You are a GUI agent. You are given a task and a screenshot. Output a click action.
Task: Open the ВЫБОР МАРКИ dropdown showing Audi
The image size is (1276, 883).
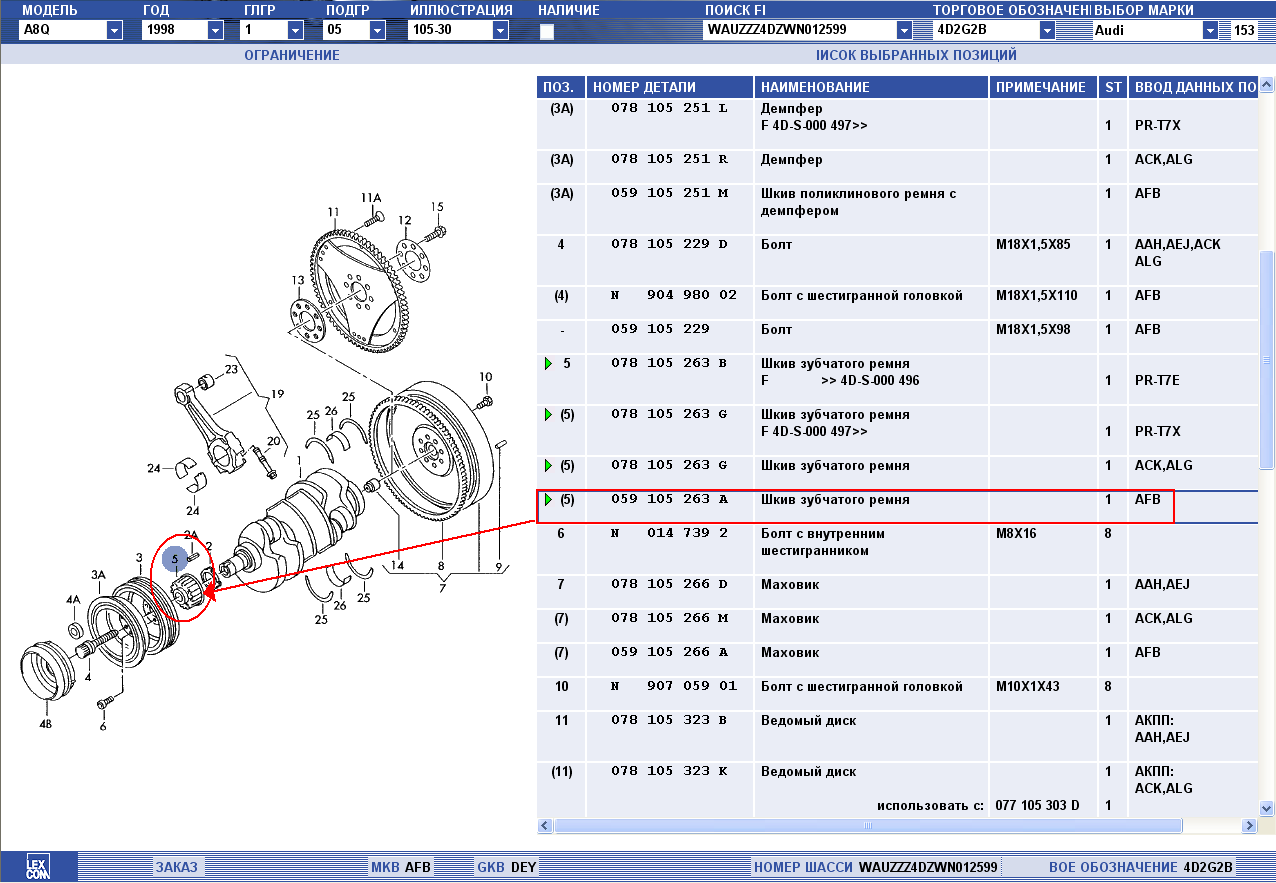click(x=1211, y=30)
